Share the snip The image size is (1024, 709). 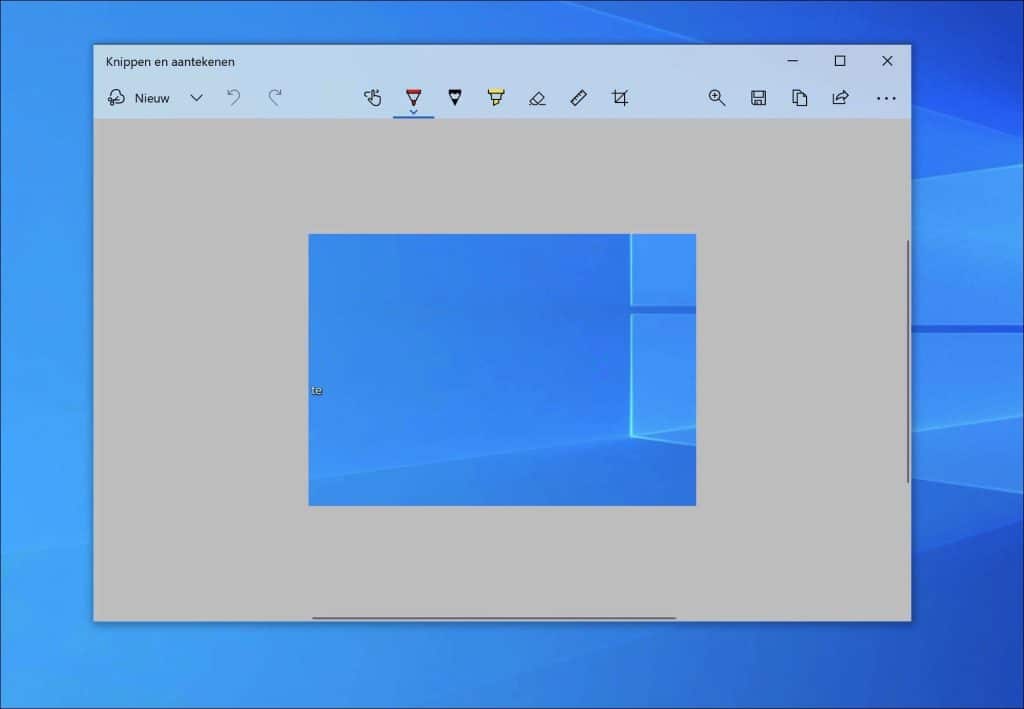840,98
